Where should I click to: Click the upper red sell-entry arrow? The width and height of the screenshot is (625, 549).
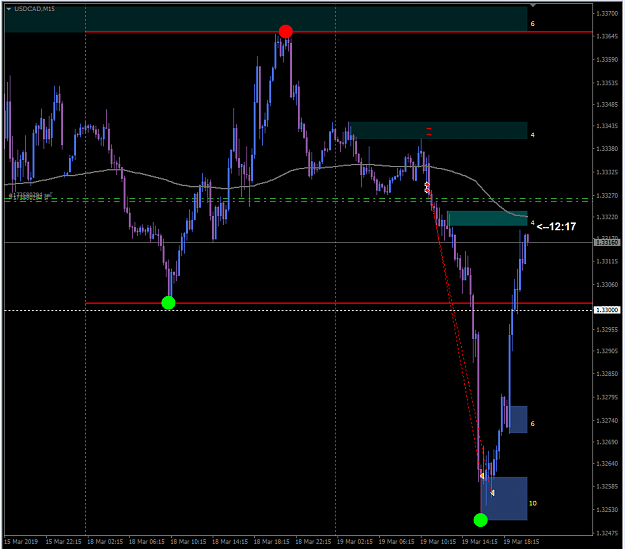(x=427, y=185)
